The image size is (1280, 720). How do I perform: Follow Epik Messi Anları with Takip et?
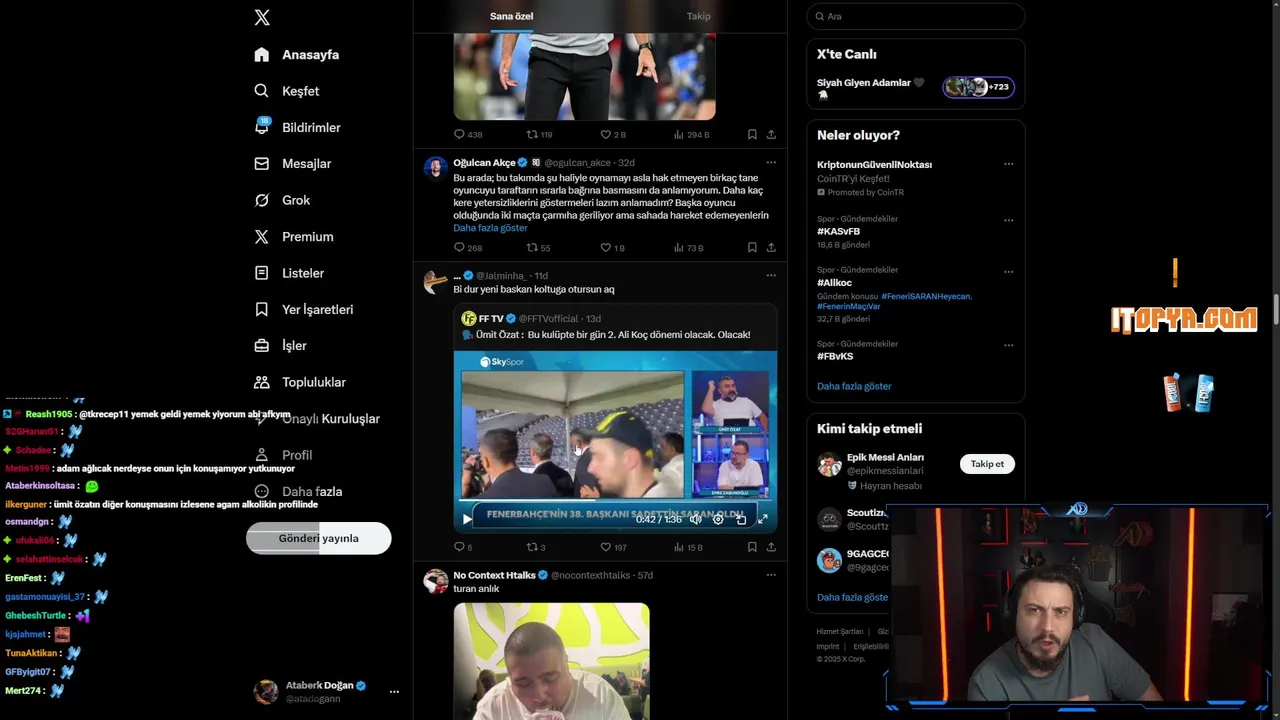pos(987,464)
